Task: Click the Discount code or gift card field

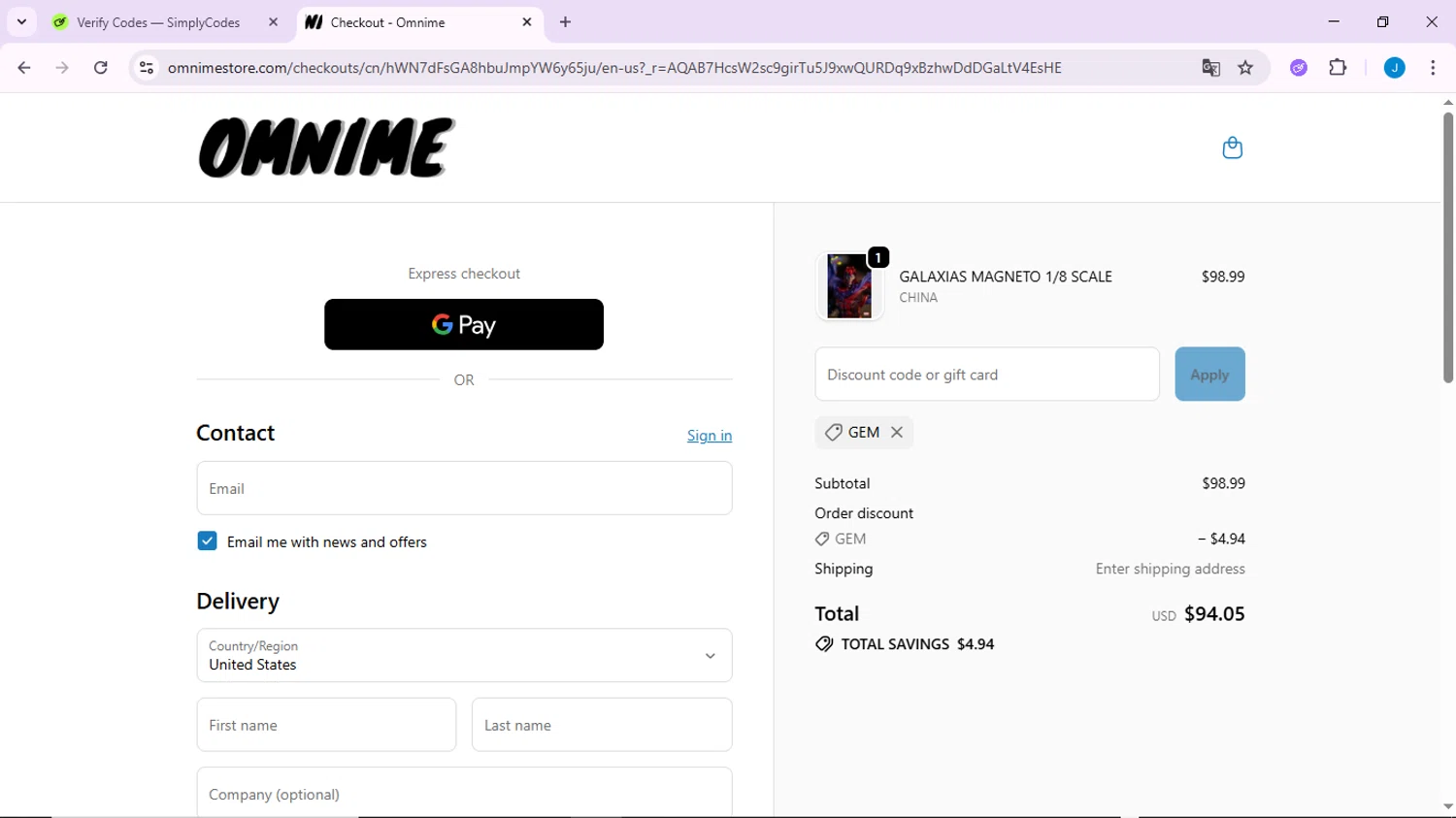Action: click(987, 375)
